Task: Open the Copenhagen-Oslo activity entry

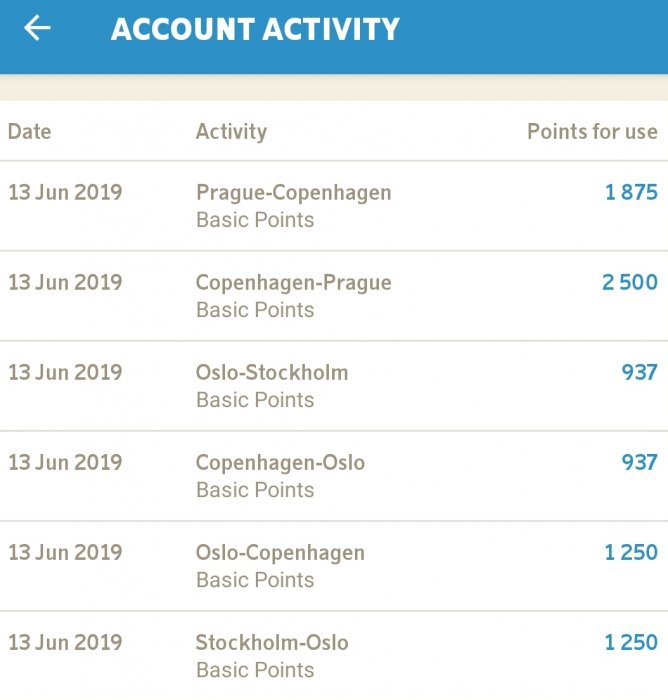Action: point(280,462)
